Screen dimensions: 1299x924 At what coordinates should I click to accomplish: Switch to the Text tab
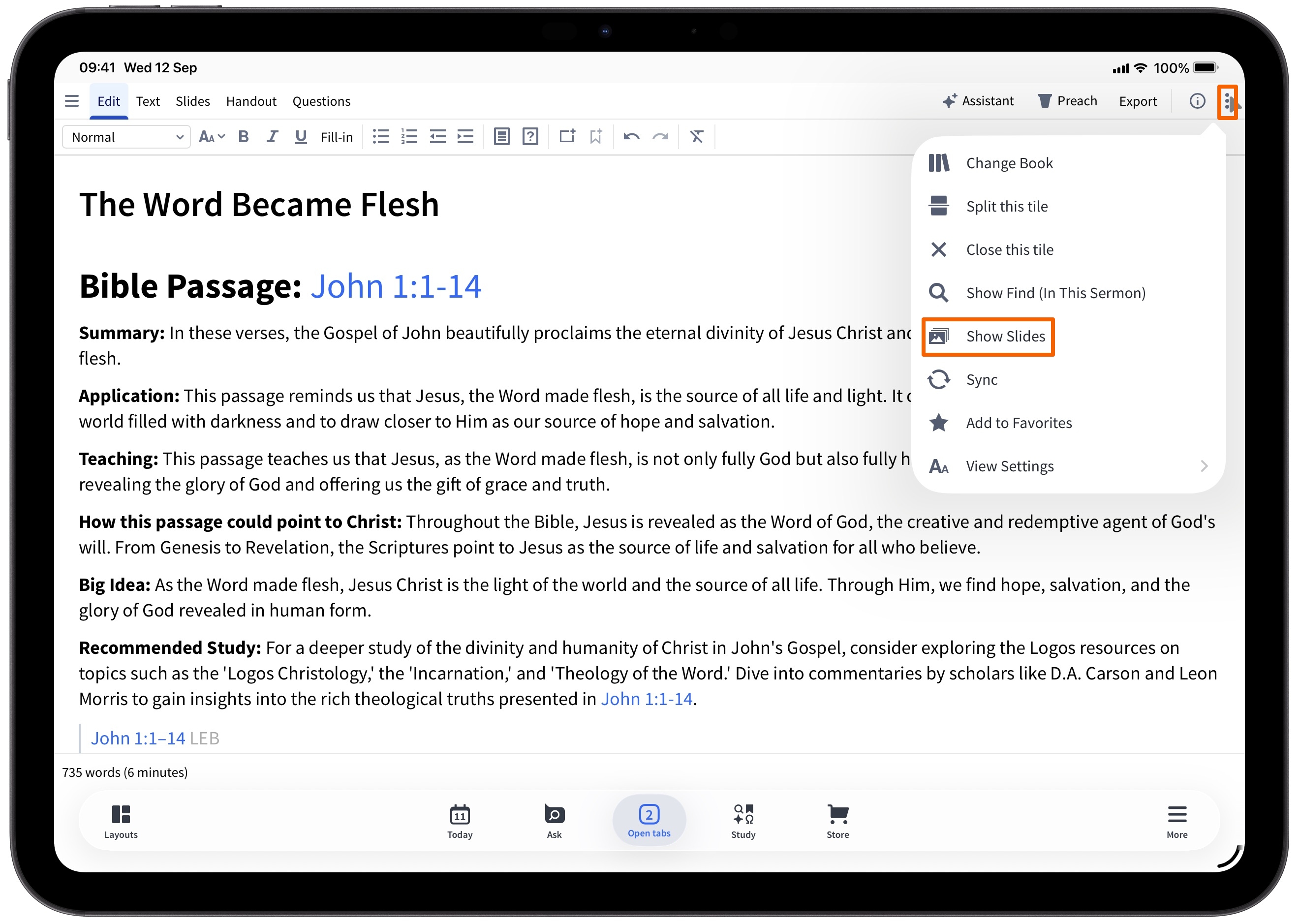tap(148, 101)
